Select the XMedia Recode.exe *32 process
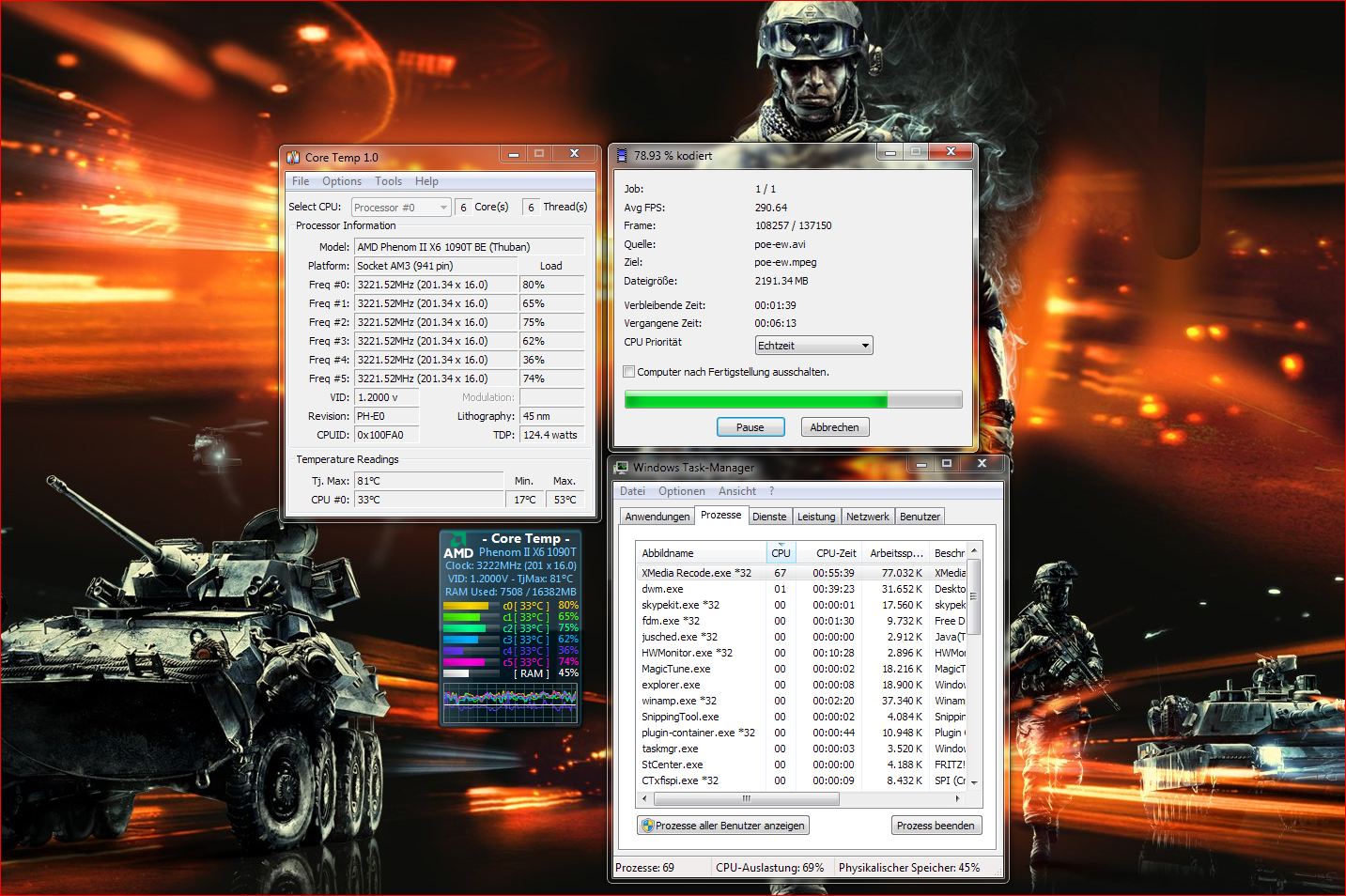 pyautogui.click(x=801, y=573)
